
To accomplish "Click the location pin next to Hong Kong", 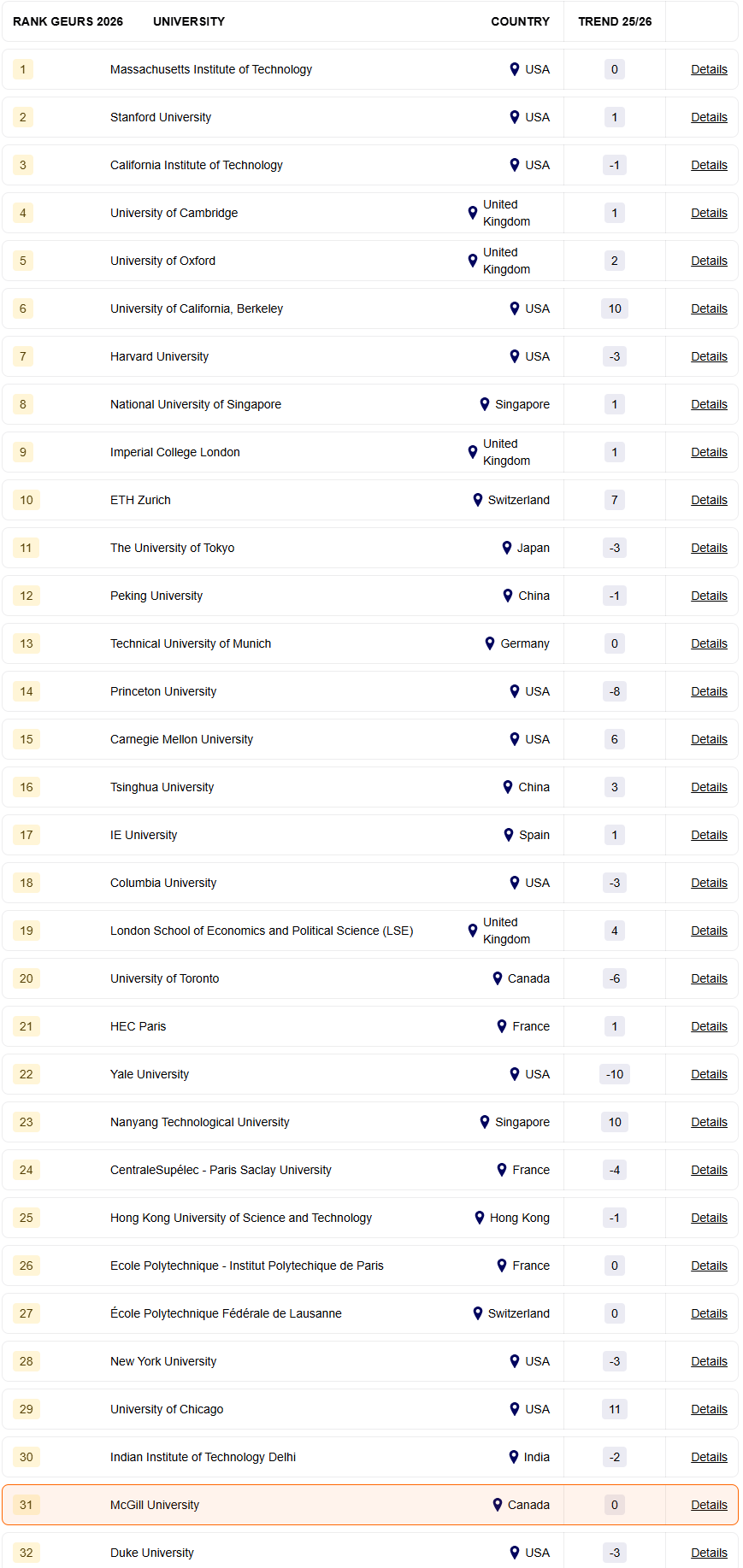I will pos(479,1218).
